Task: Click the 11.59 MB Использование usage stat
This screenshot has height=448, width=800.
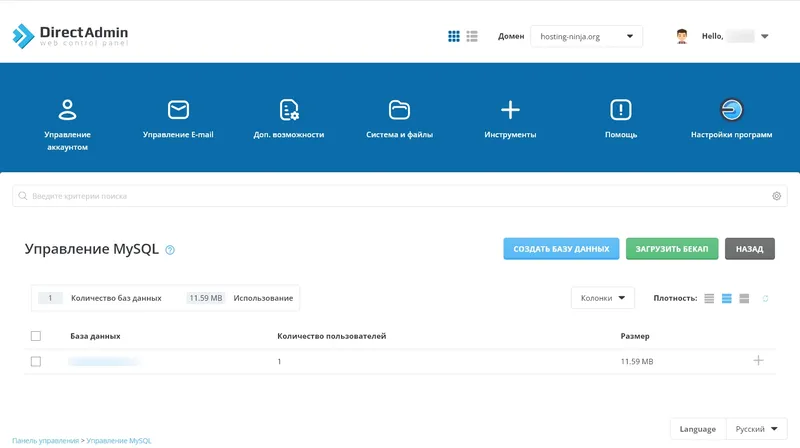Action: 240,298
